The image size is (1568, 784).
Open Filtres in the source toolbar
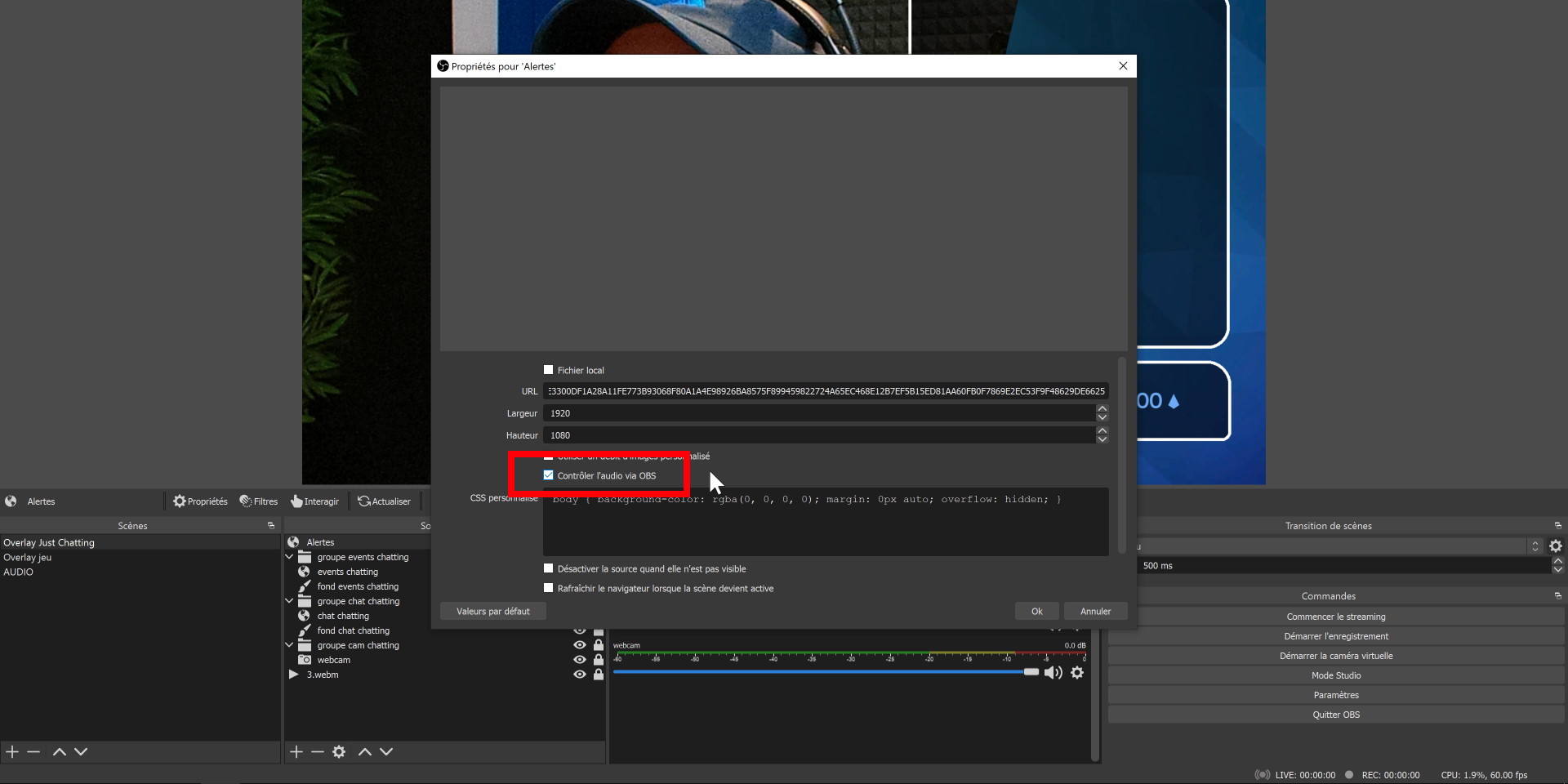(x=258, y=501)
